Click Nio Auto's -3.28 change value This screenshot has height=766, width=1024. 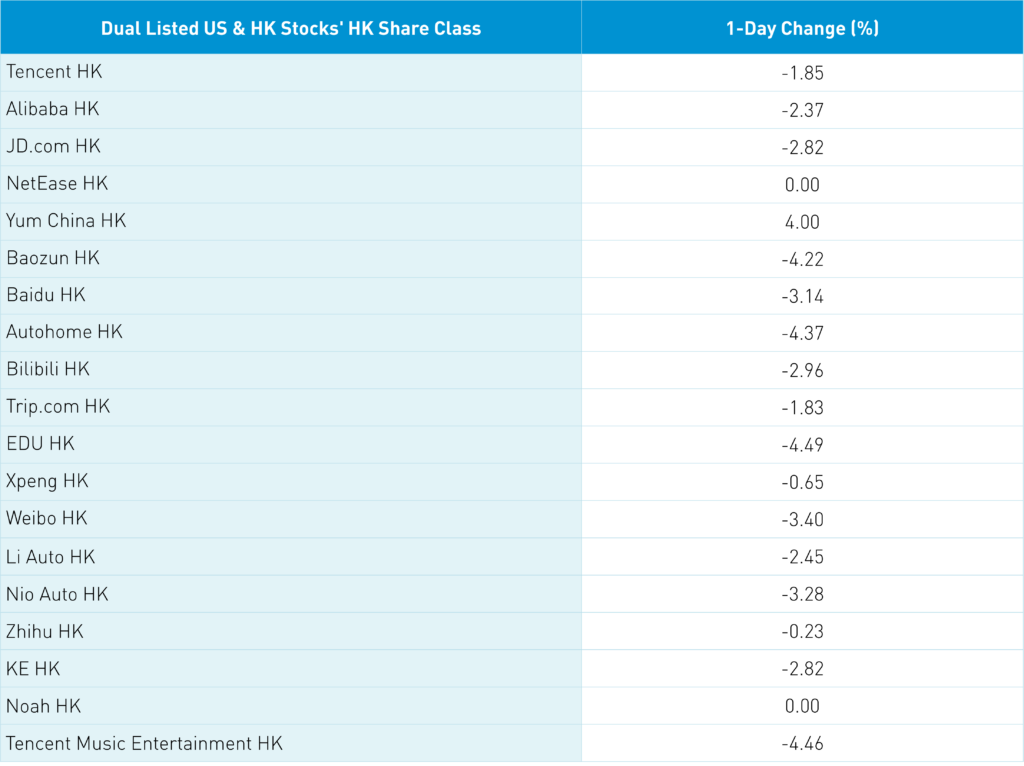(x=802, y=595)
